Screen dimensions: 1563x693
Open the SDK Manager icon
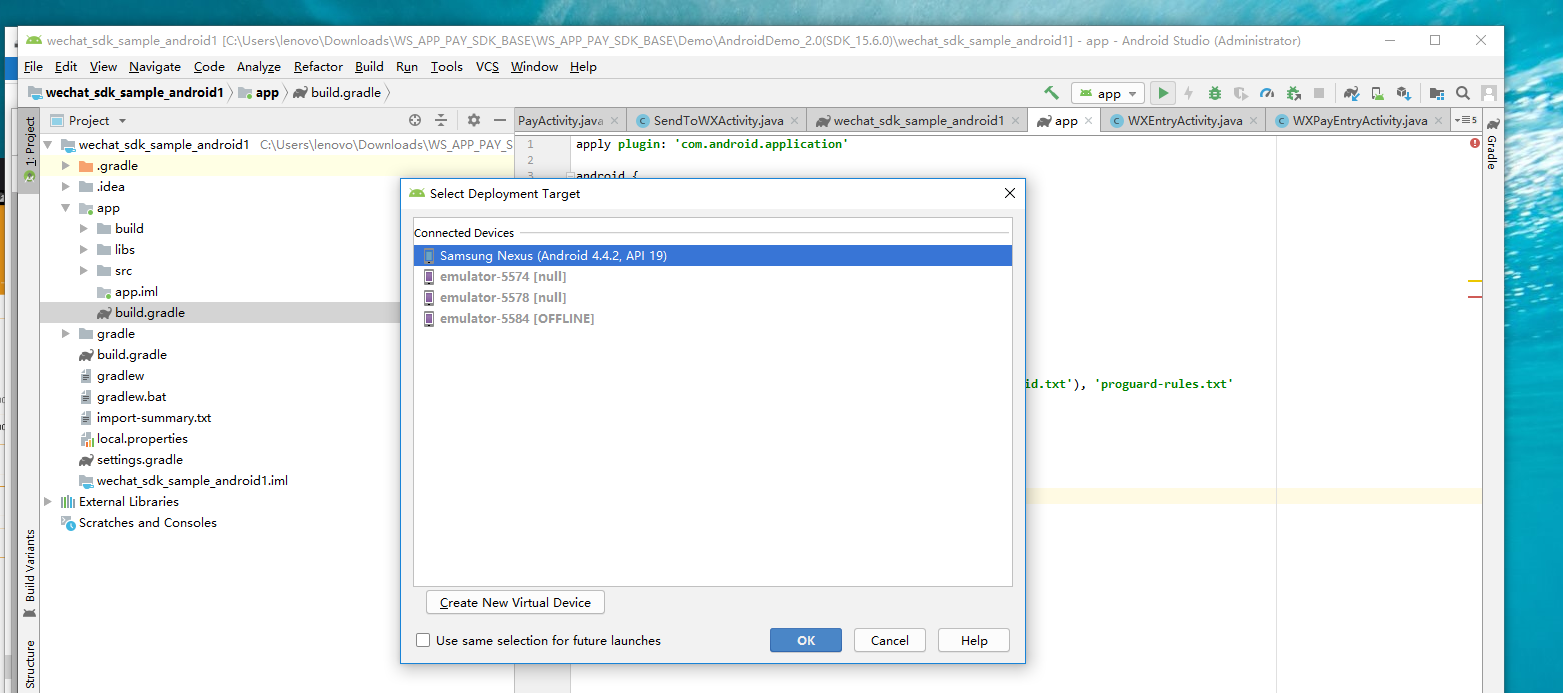[x=1403, y=93]
